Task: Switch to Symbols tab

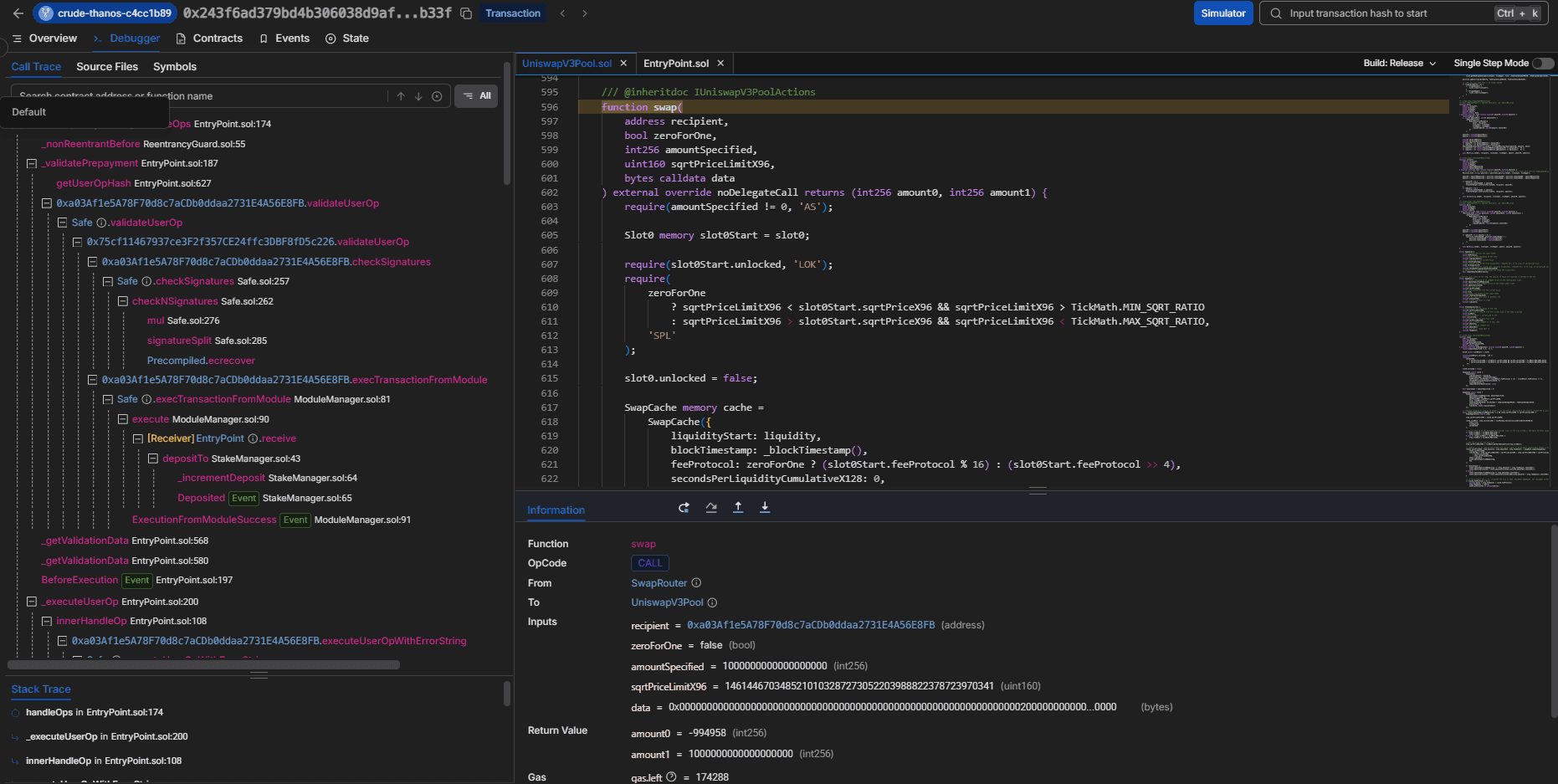Action: pyautogui.click(x=175, y=67)
